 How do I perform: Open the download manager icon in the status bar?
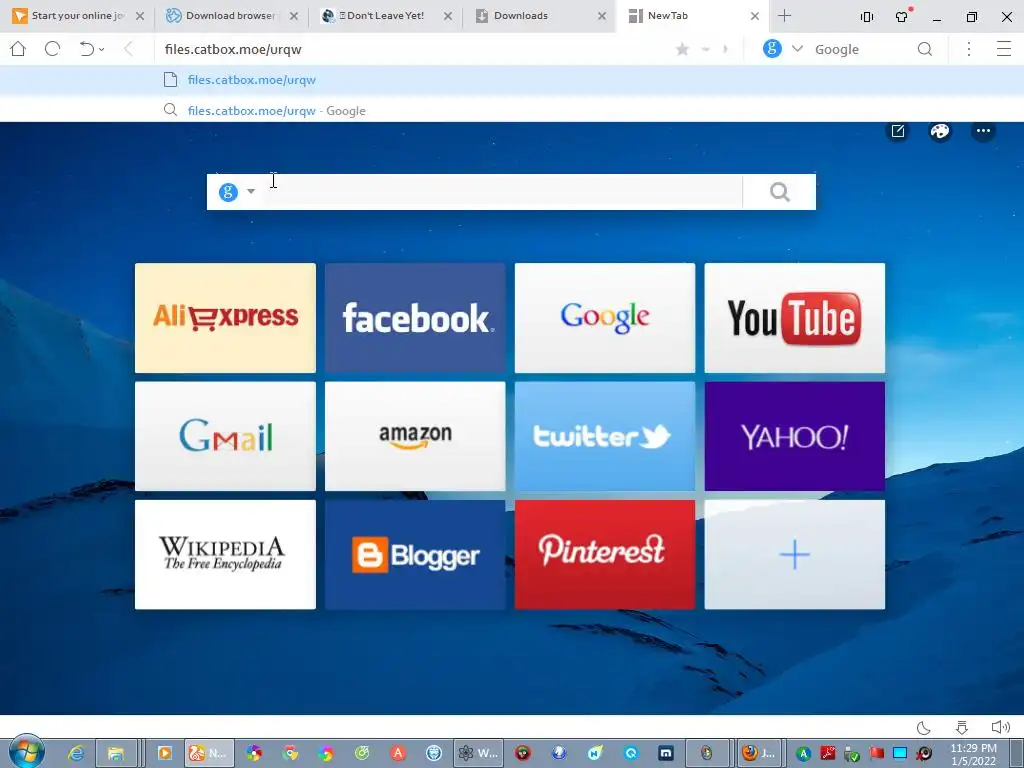pyautogui.click(x=962, y=727)
